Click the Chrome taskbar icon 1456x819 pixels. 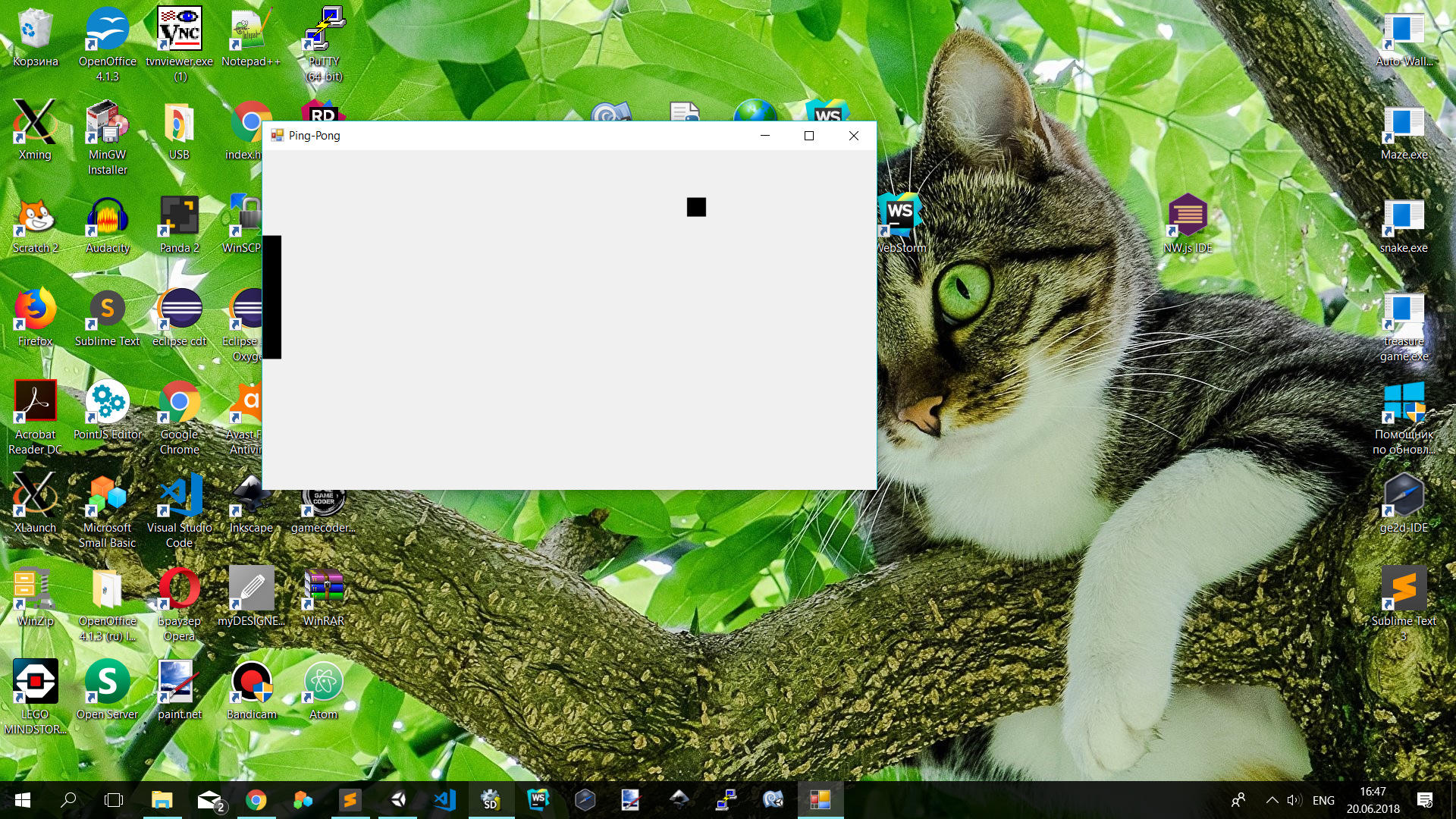coord(256,800)
